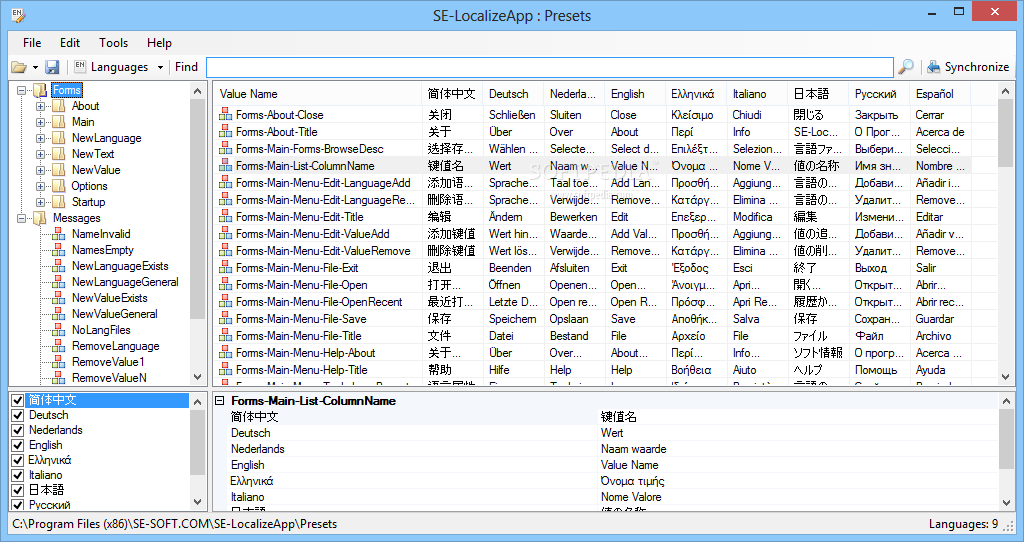The height and width of the screenshot is (542, 1024).
Task: Expand the Main folder node
Action: click(40, 122)
